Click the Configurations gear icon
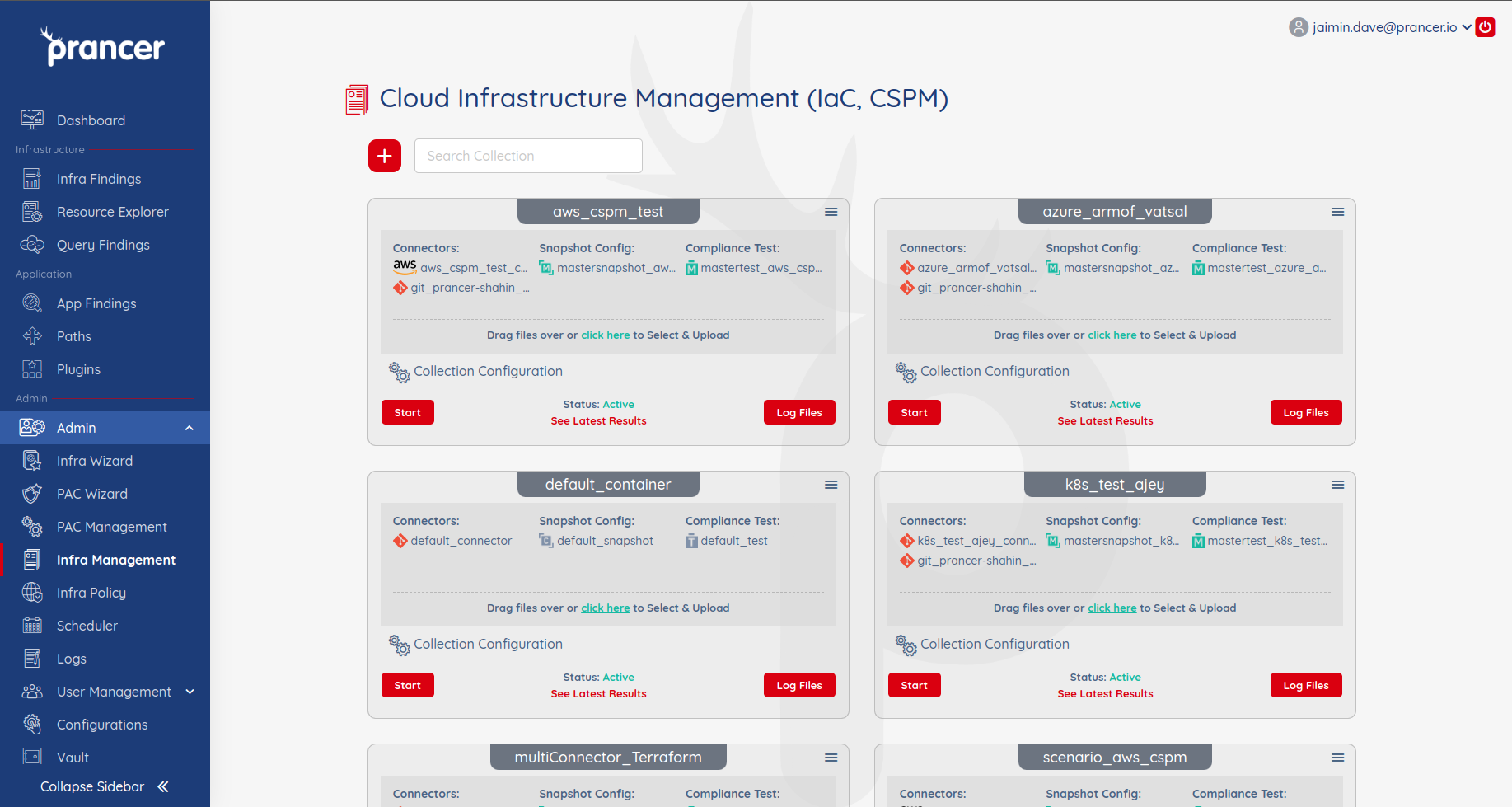This screenshot has width=1512, height=807. point(32,725)
